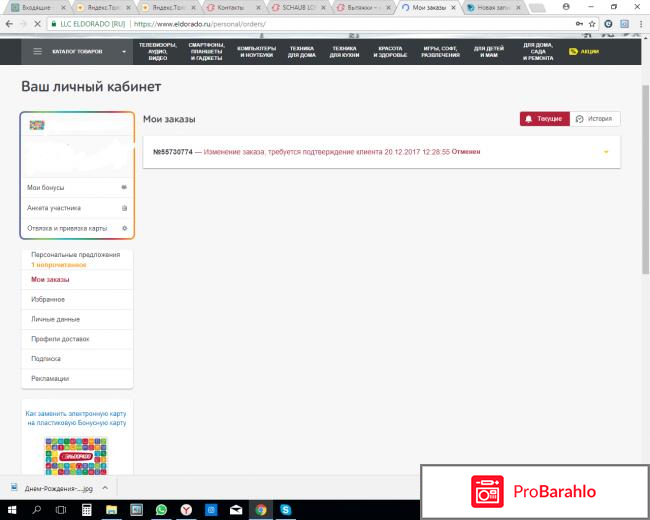
Task: Open the Windows Start menu
Action: click(10, 509)
